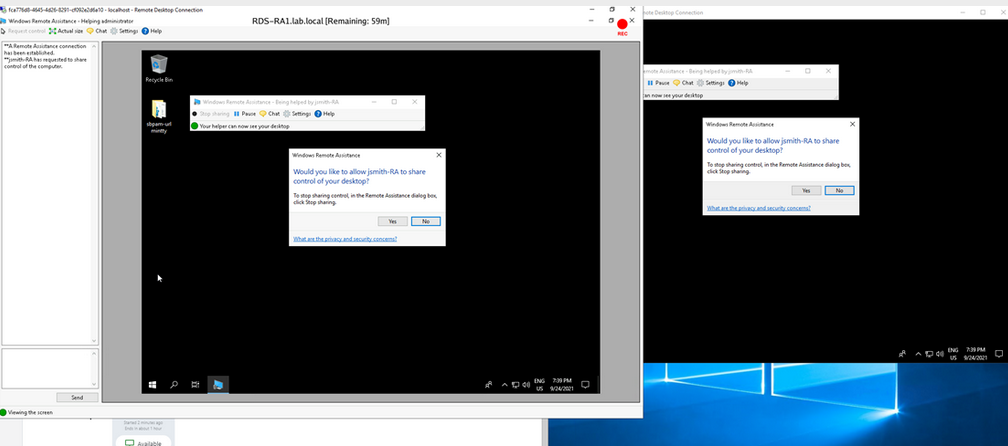
Task: Click Actual size in the Helping administrator toolbar
Action: [66, 31]
